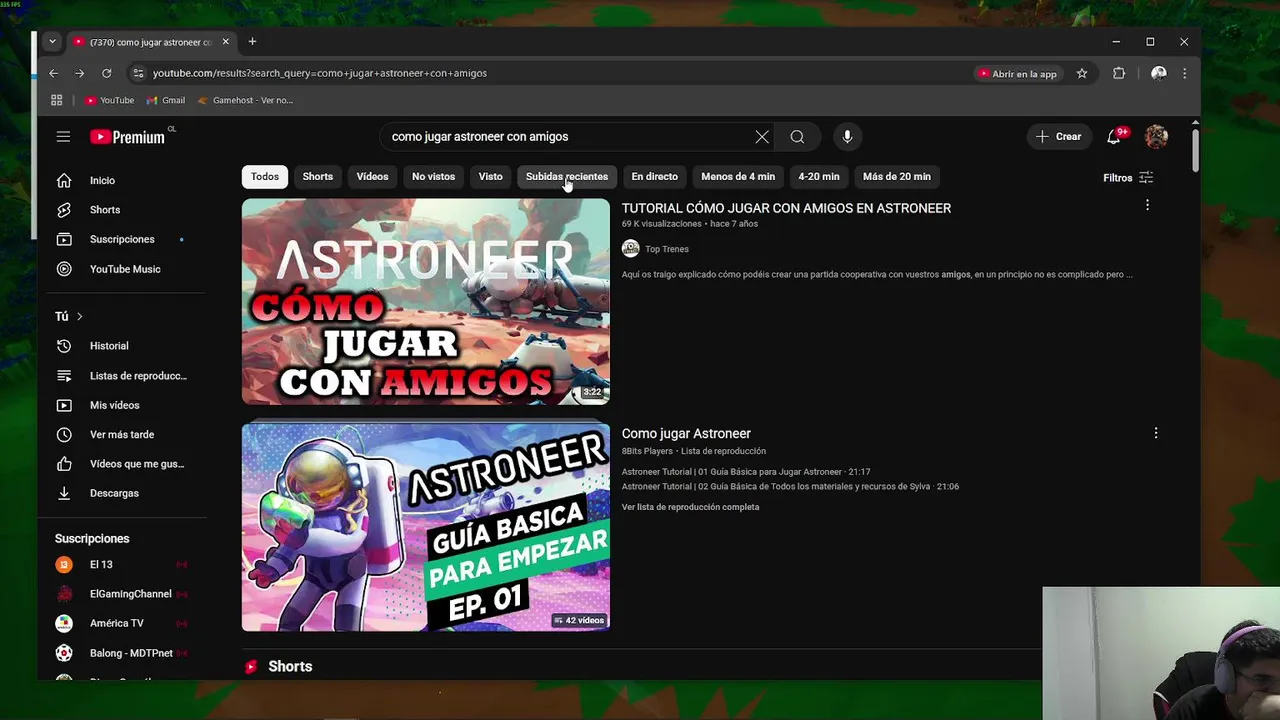
Task: Clear the search box with the X icon
Action: tap(762, 137)
